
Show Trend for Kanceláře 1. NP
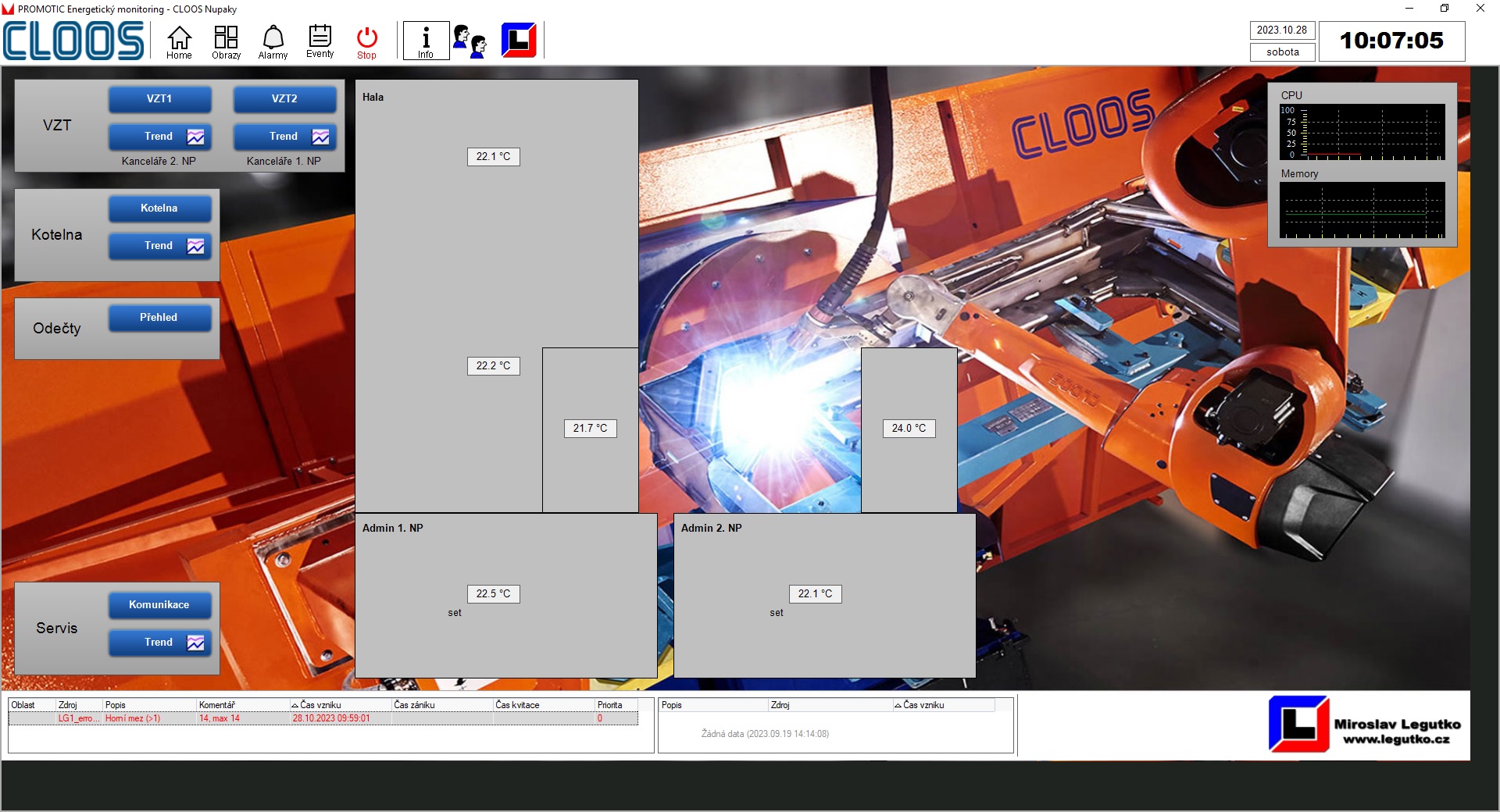click(284, 137)
